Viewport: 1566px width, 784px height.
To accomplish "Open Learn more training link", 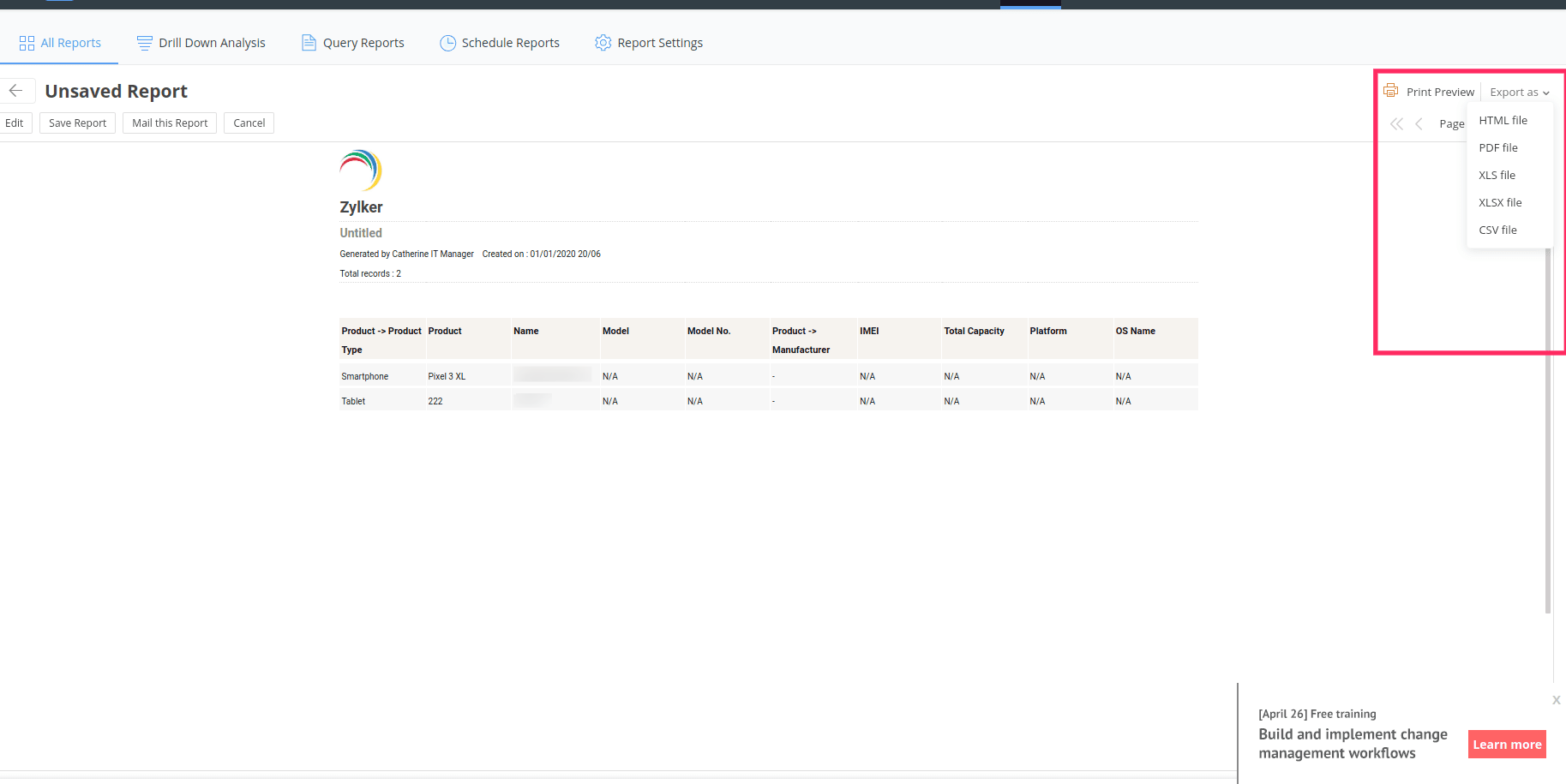I will [1507, 745].
